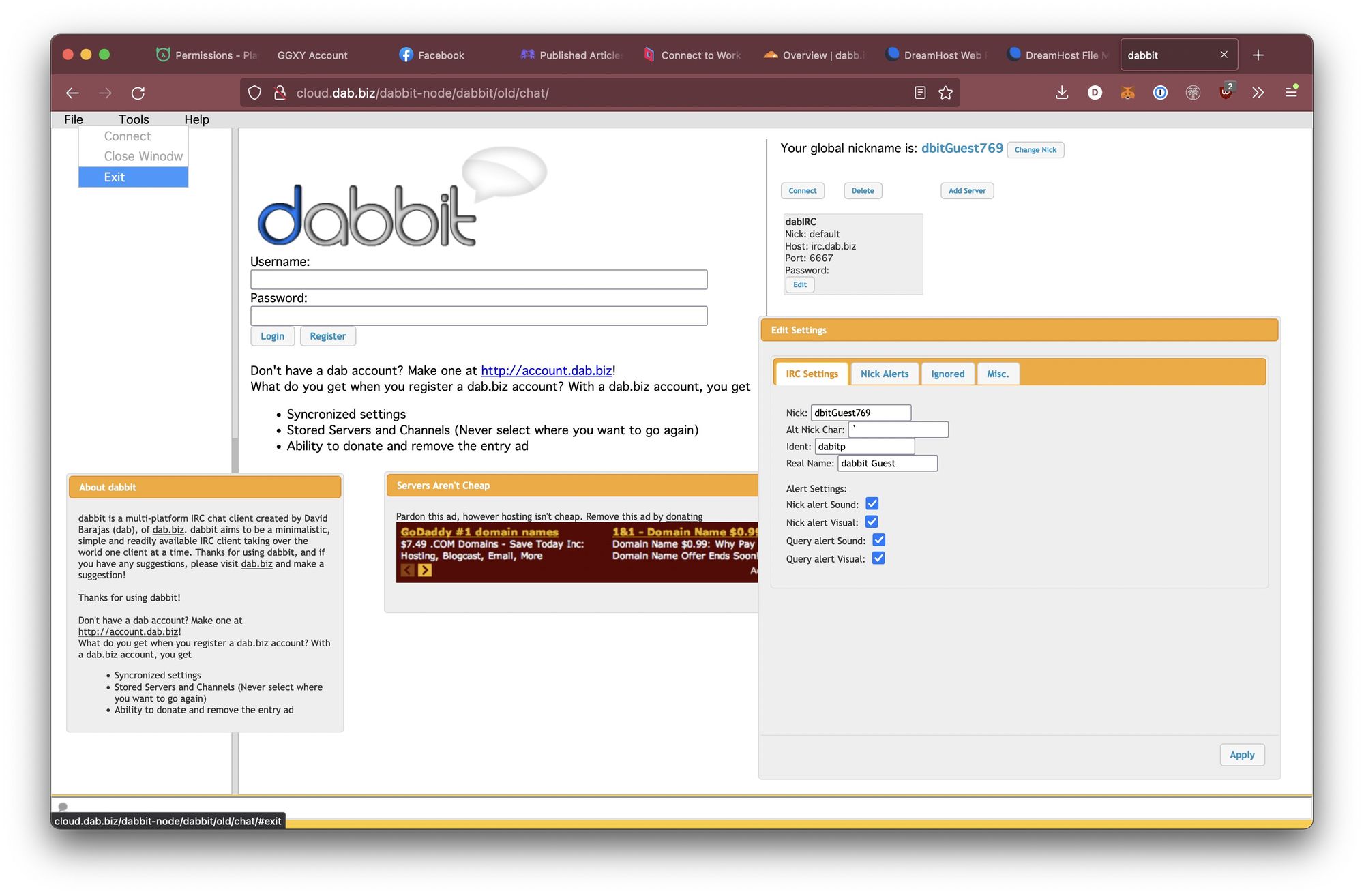
Task: Open the Misc. settings tab
Action: tap(998, 374)
